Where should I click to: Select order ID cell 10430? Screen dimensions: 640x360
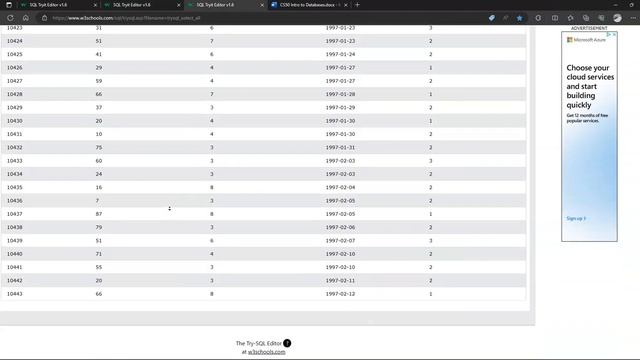[x=15, y=121]
